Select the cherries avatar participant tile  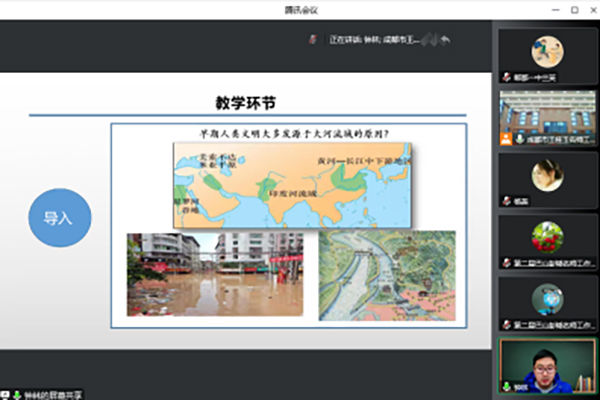[548, 242]
